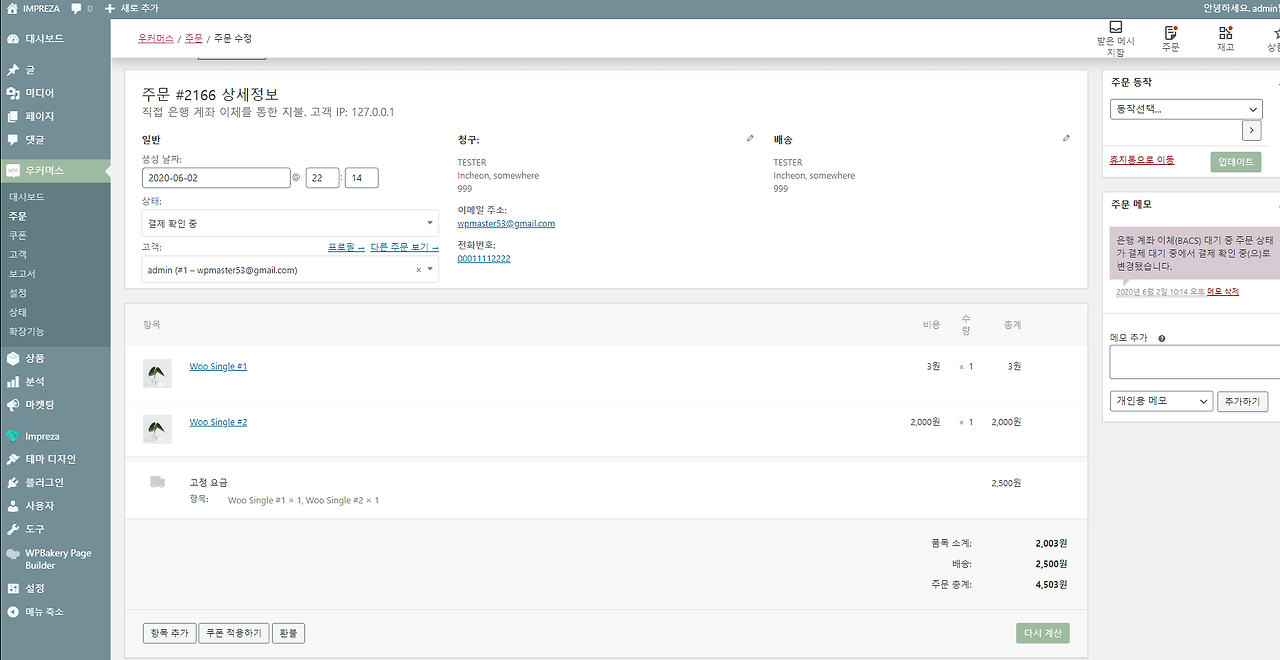1280x660 pixels.
Task: Open Woo Single #1 product thumbnail
Action: [157, 373]
